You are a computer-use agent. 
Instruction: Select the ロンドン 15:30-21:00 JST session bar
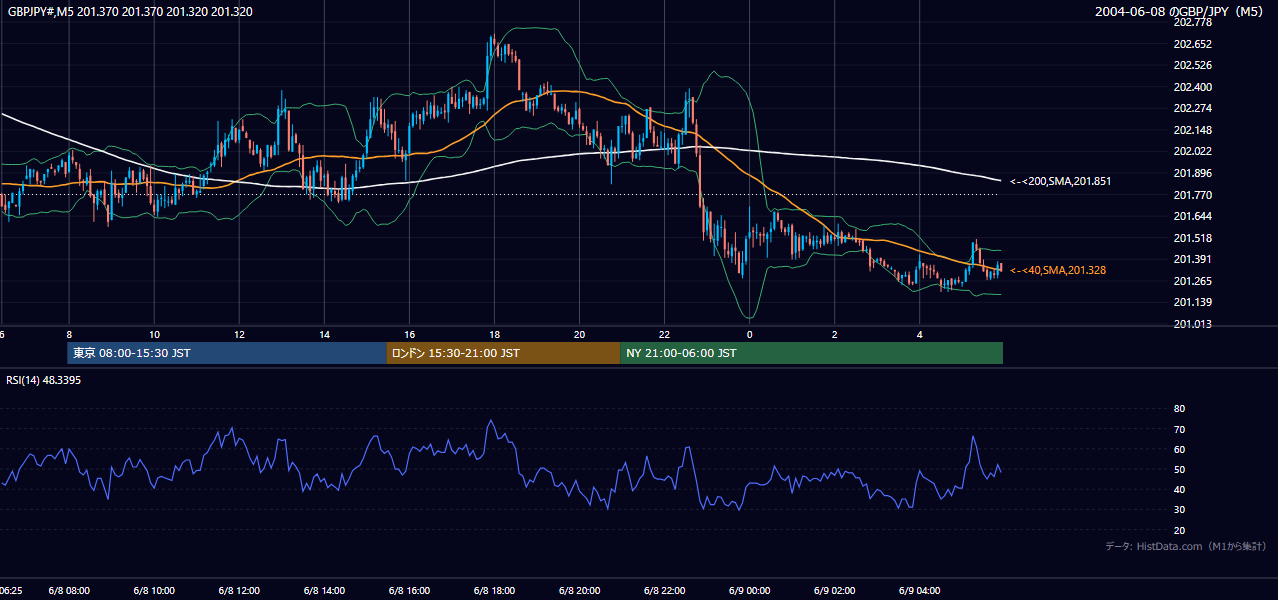503,353
